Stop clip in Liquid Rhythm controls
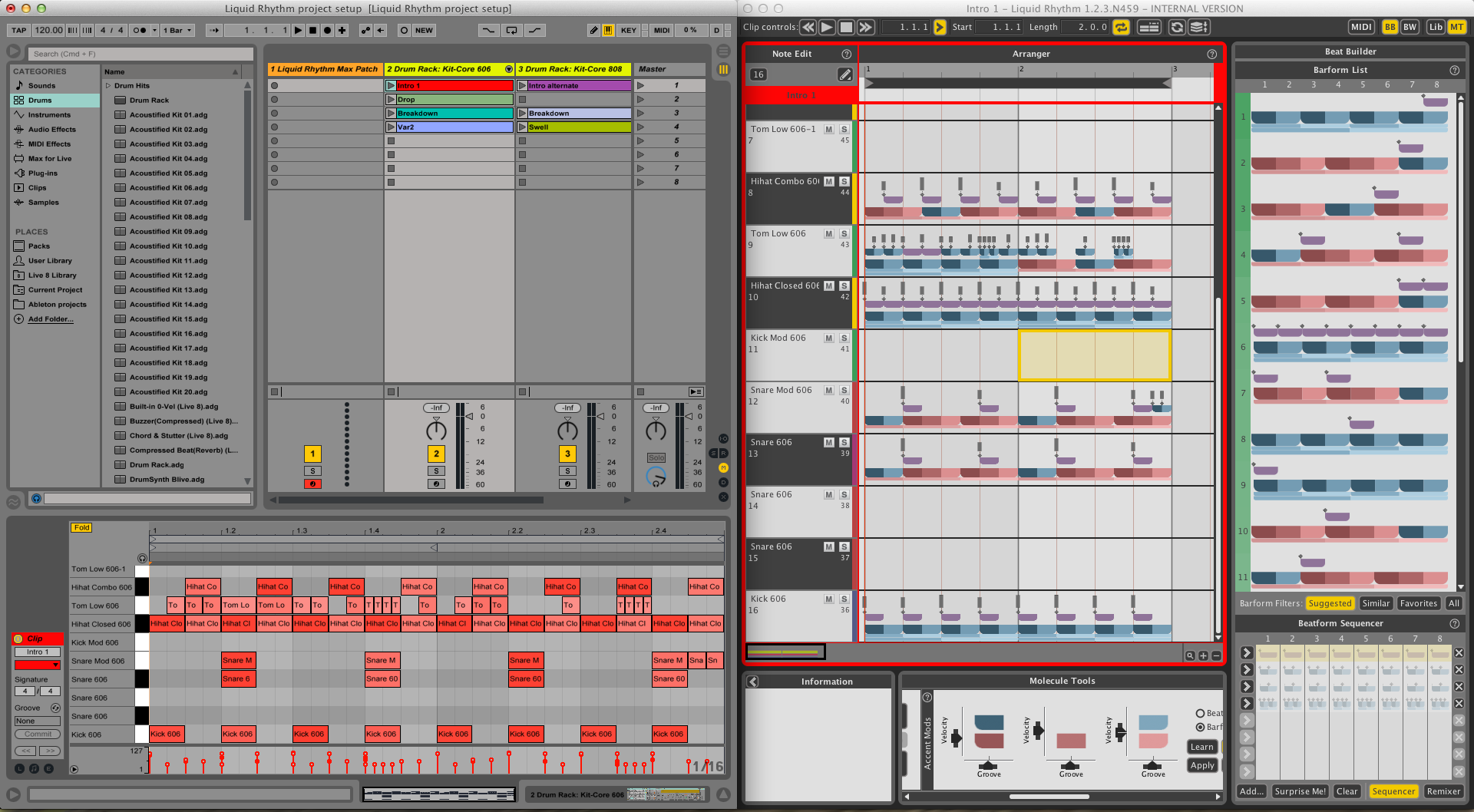The image size is (1474, 812). [846, 27]
